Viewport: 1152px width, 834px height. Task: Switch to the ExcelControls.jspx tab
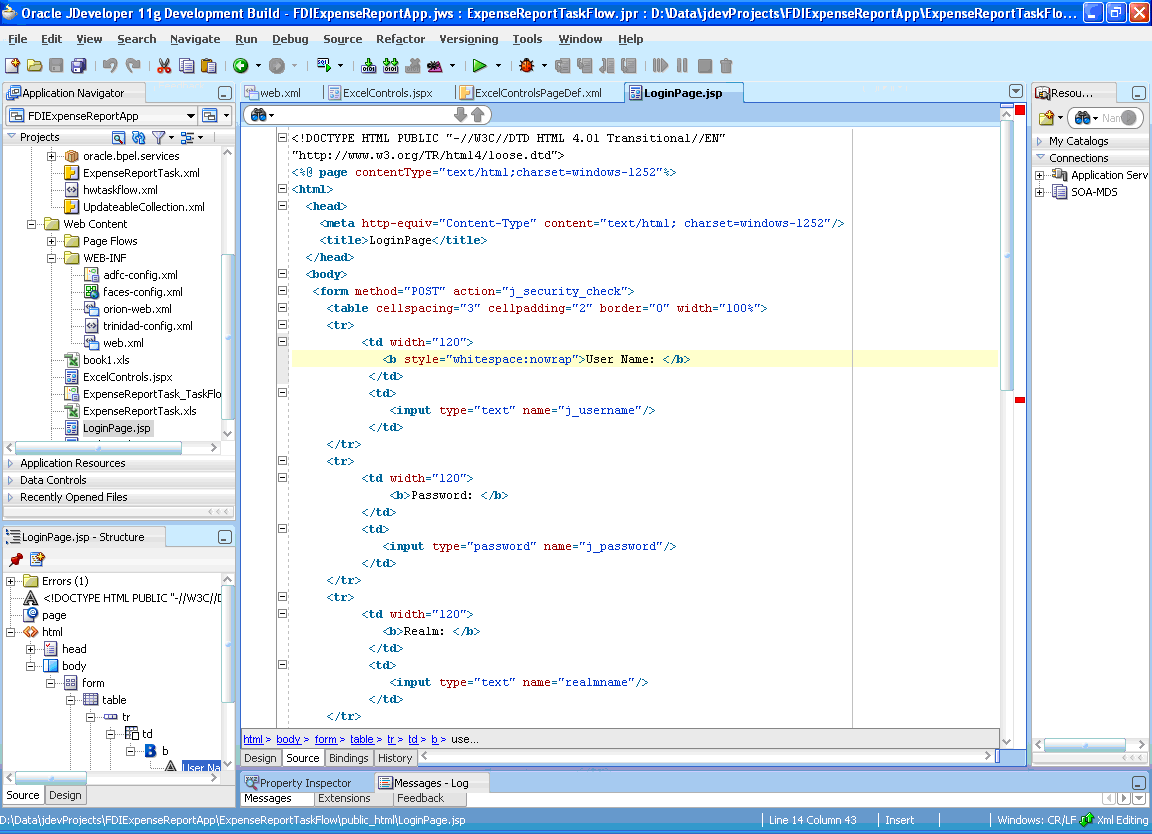point(388,93)
